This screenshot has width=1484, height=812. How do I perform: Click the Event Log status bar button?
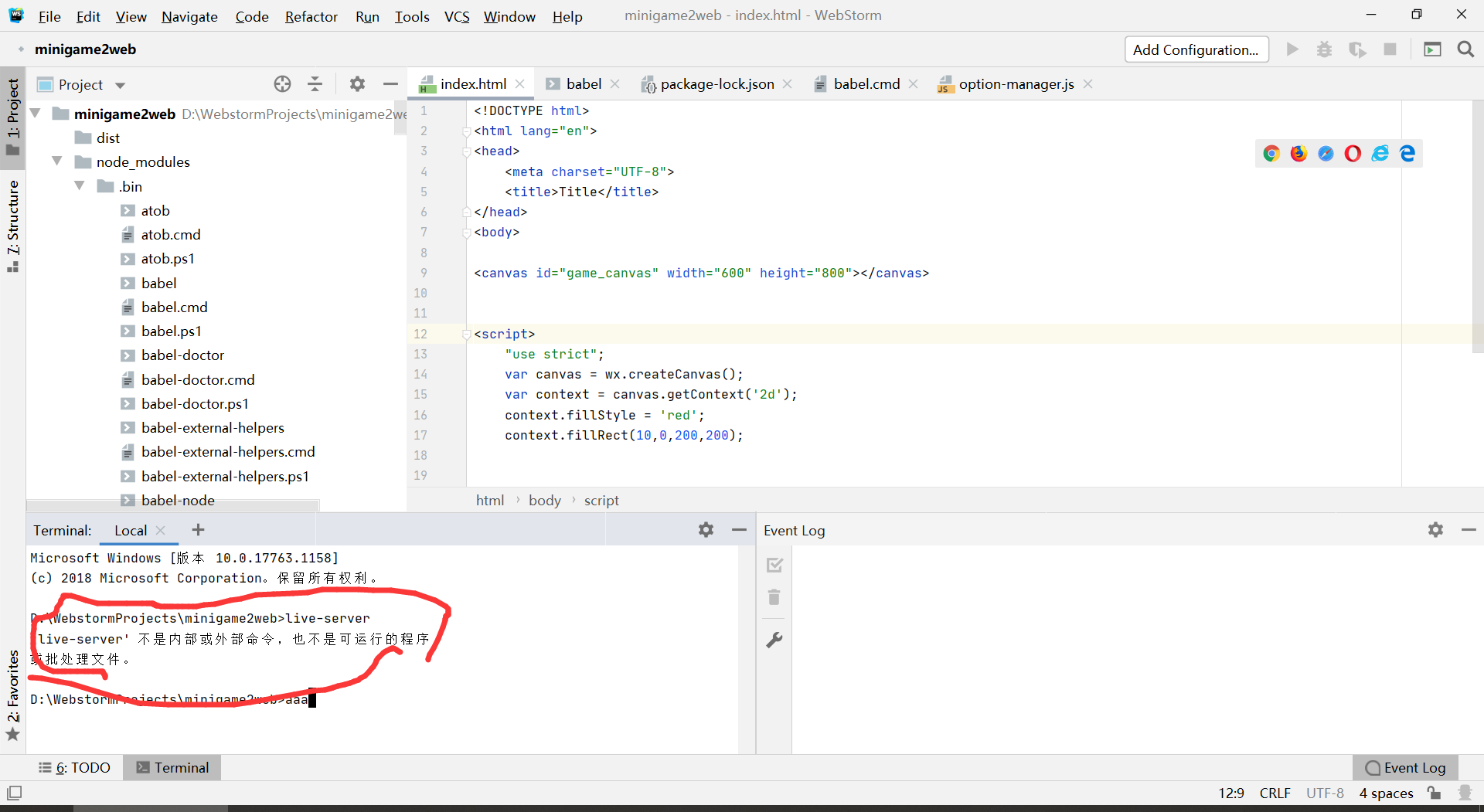click(x=1405, y=767)
